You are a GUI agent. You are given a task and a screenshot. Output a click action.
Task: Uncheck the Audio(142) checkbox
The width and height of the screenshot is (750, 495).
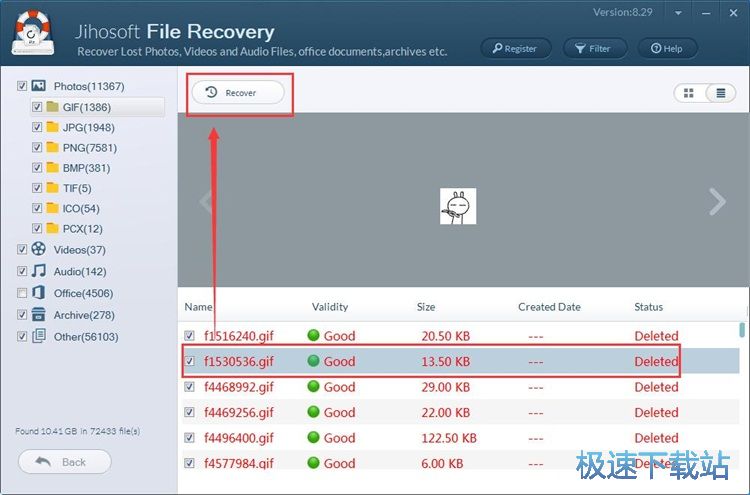pos(22,271)
